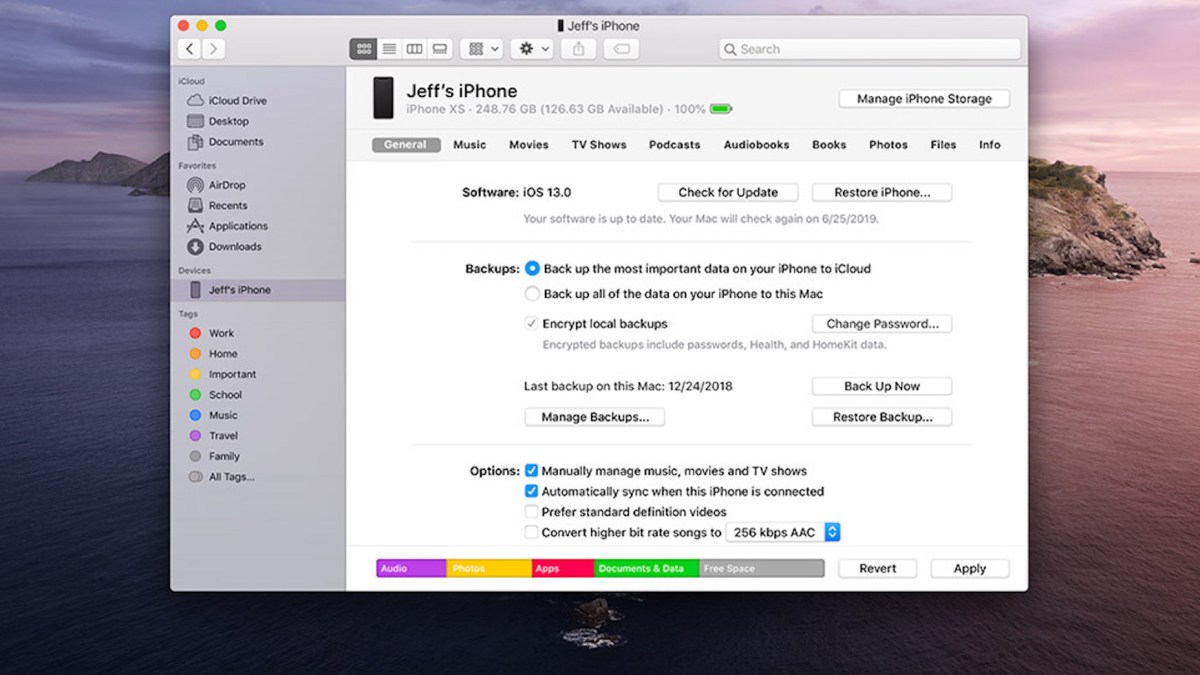Click the Revert button

(878, 568)
